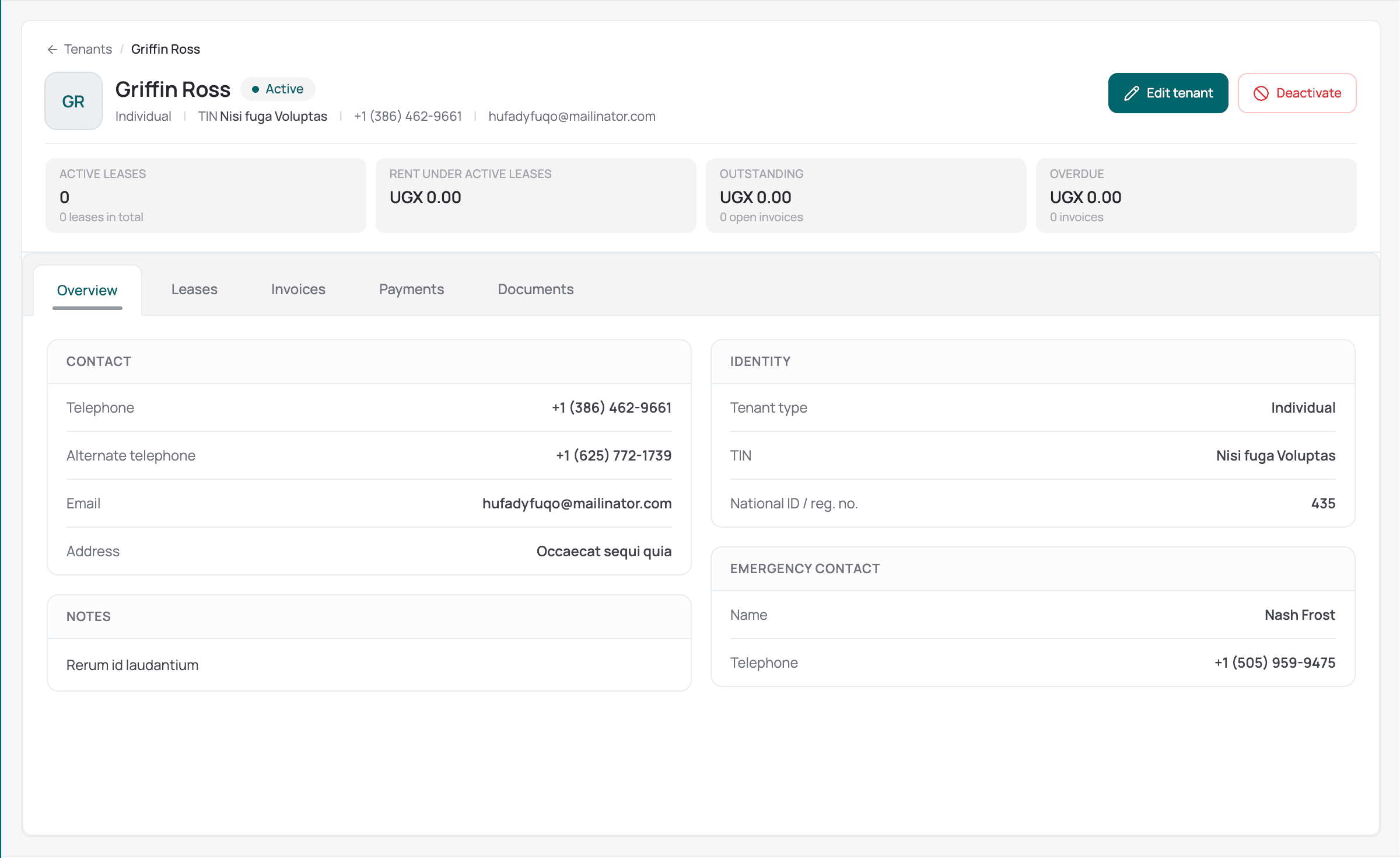This screenshot has width=1400, height=858.
Task: Click the Rent Under Active Leases card
Action: pyautogui.click(x=536, y=196)
